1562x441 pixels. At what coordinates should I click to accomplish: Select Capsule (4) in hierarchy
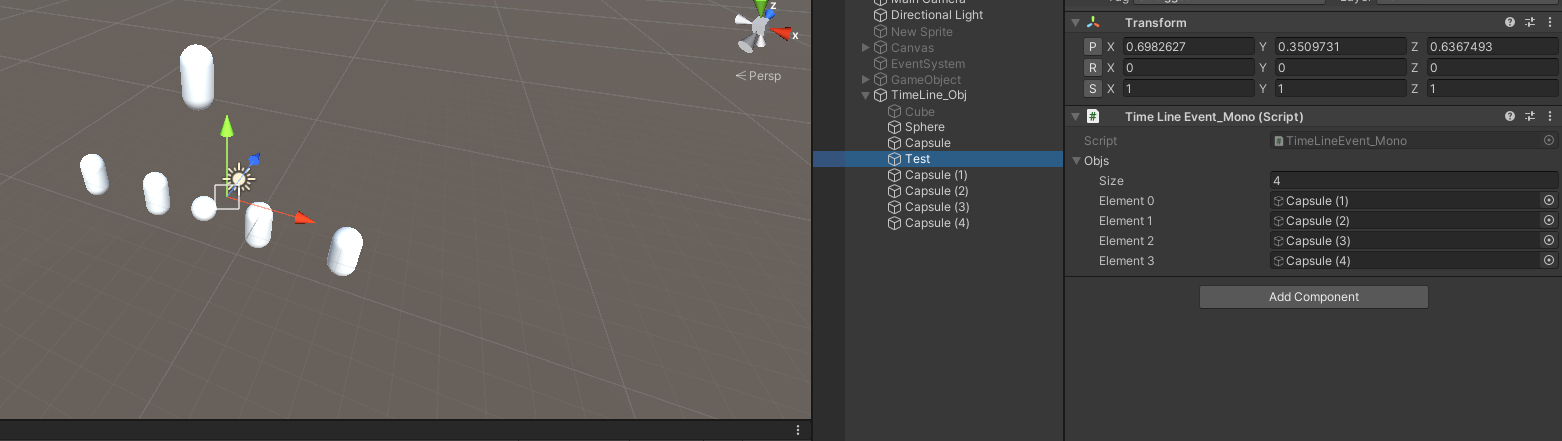(x=936, y=223)
